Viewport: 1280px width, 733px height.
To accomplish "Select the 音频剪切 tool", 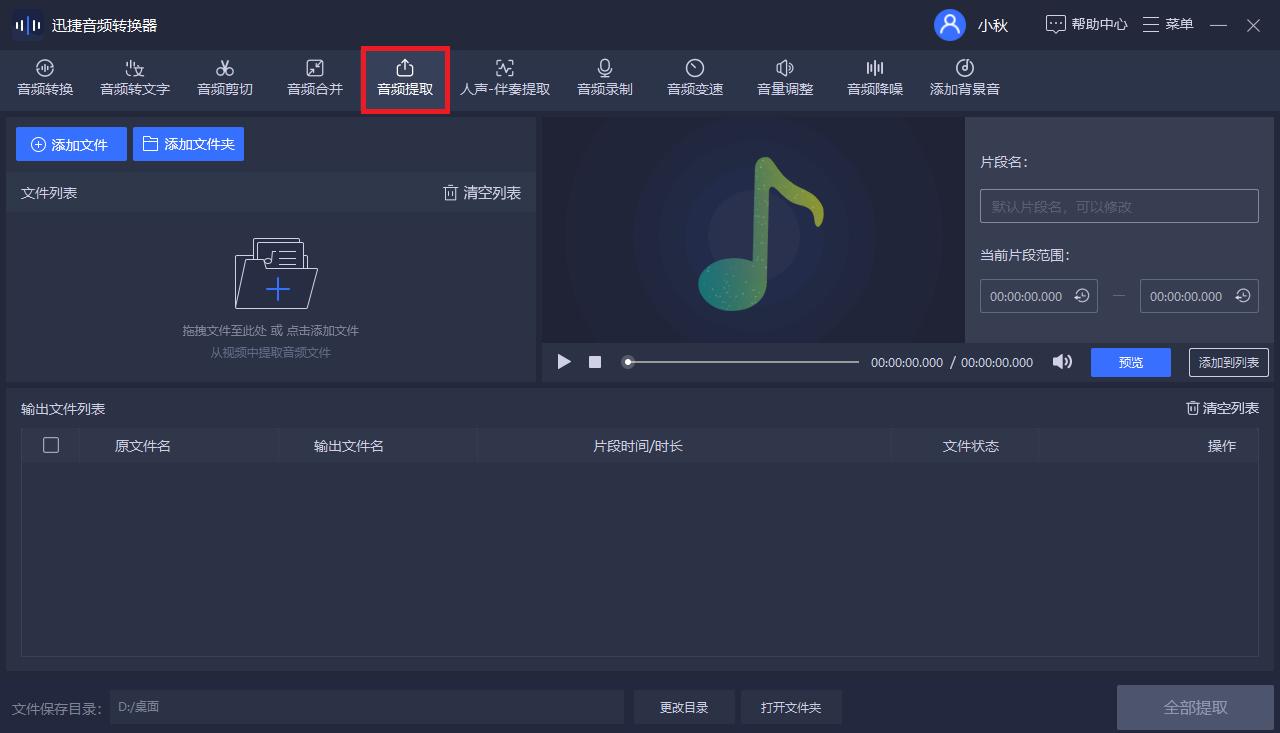I will click(224, 79).
